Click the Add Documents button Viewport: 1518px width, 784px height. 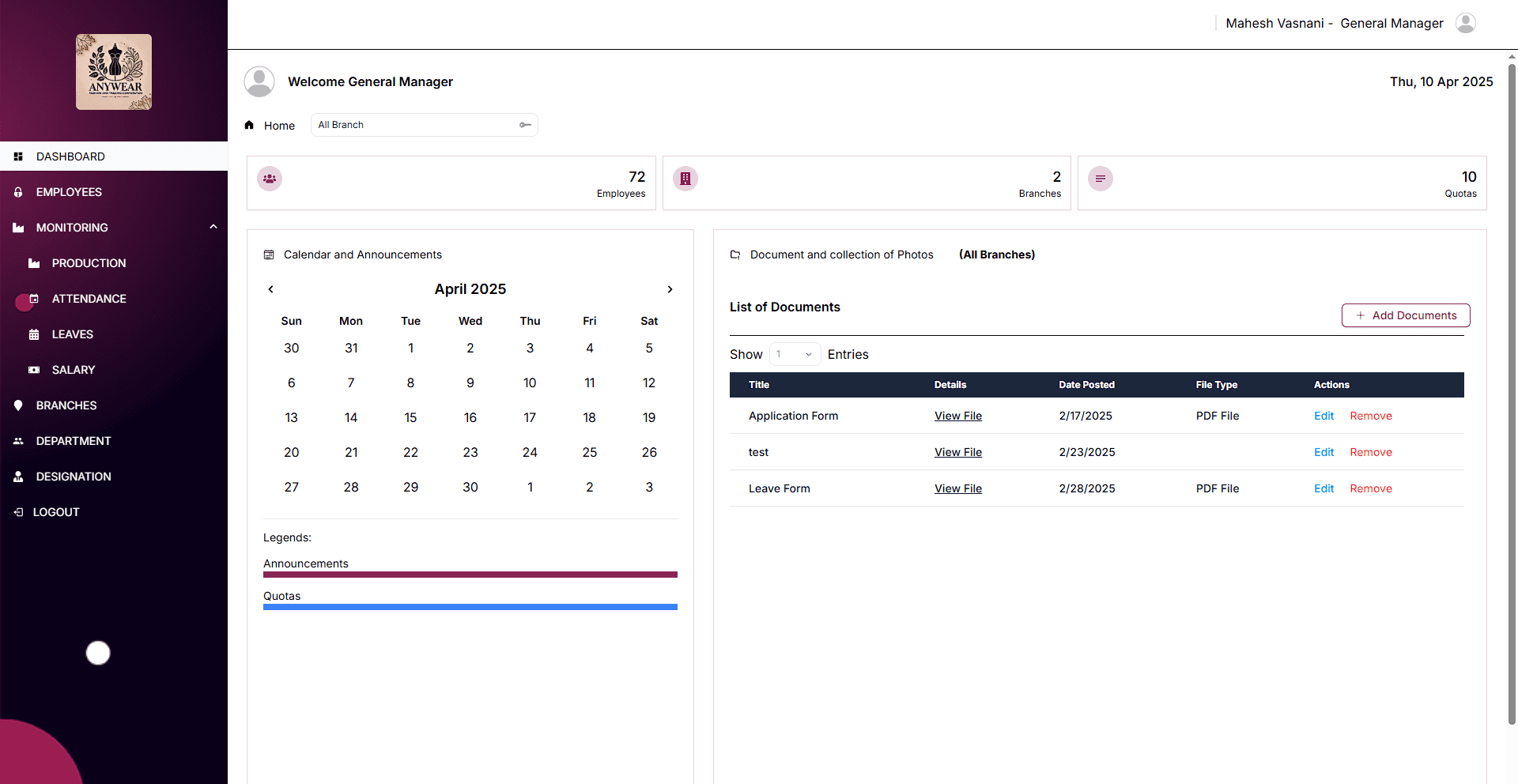[1406, 315]
